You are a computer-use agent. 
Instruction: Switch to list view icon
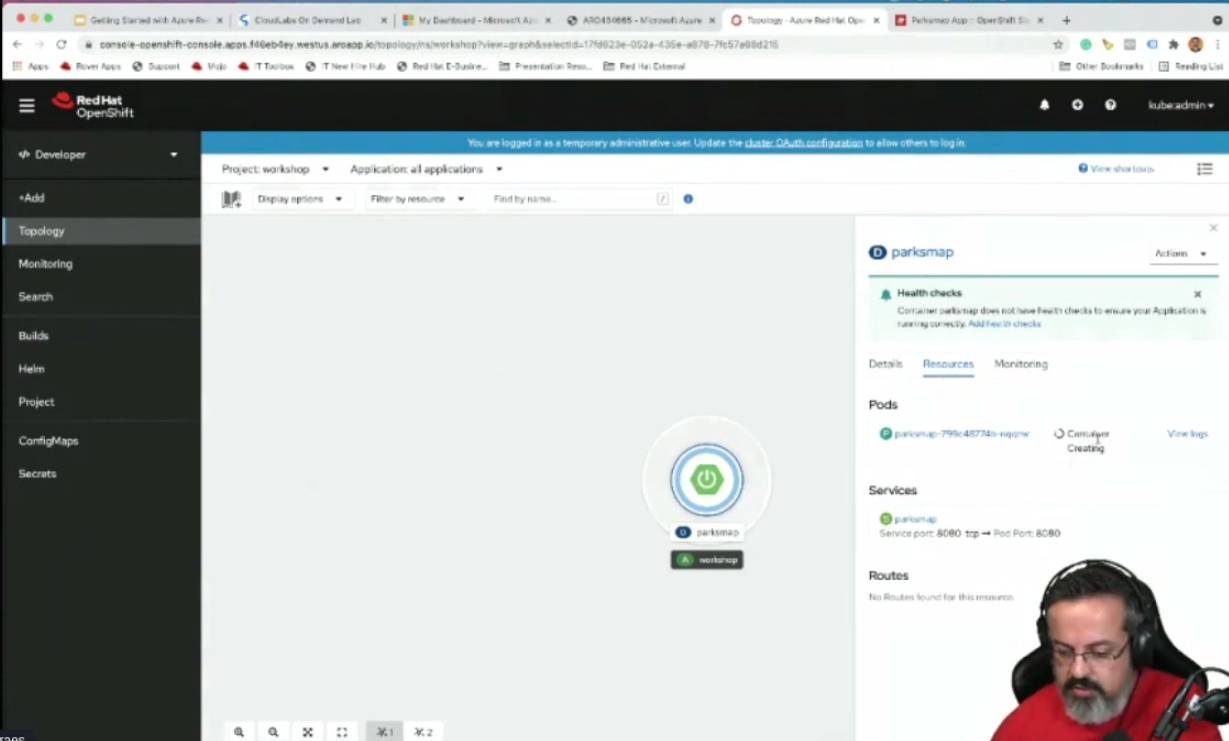(x=1204, y=169)
